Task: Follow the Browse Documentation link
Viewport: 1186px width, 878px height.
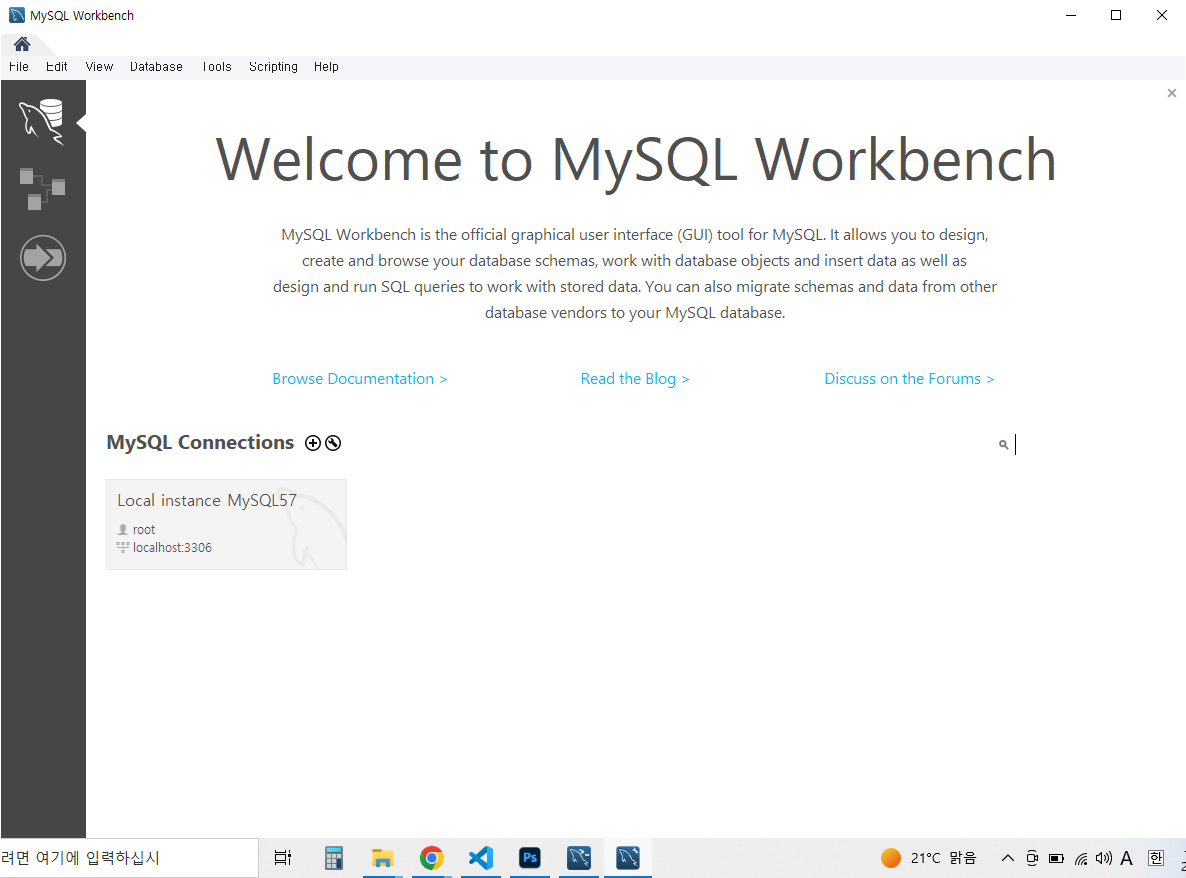Action: [360, 379]
